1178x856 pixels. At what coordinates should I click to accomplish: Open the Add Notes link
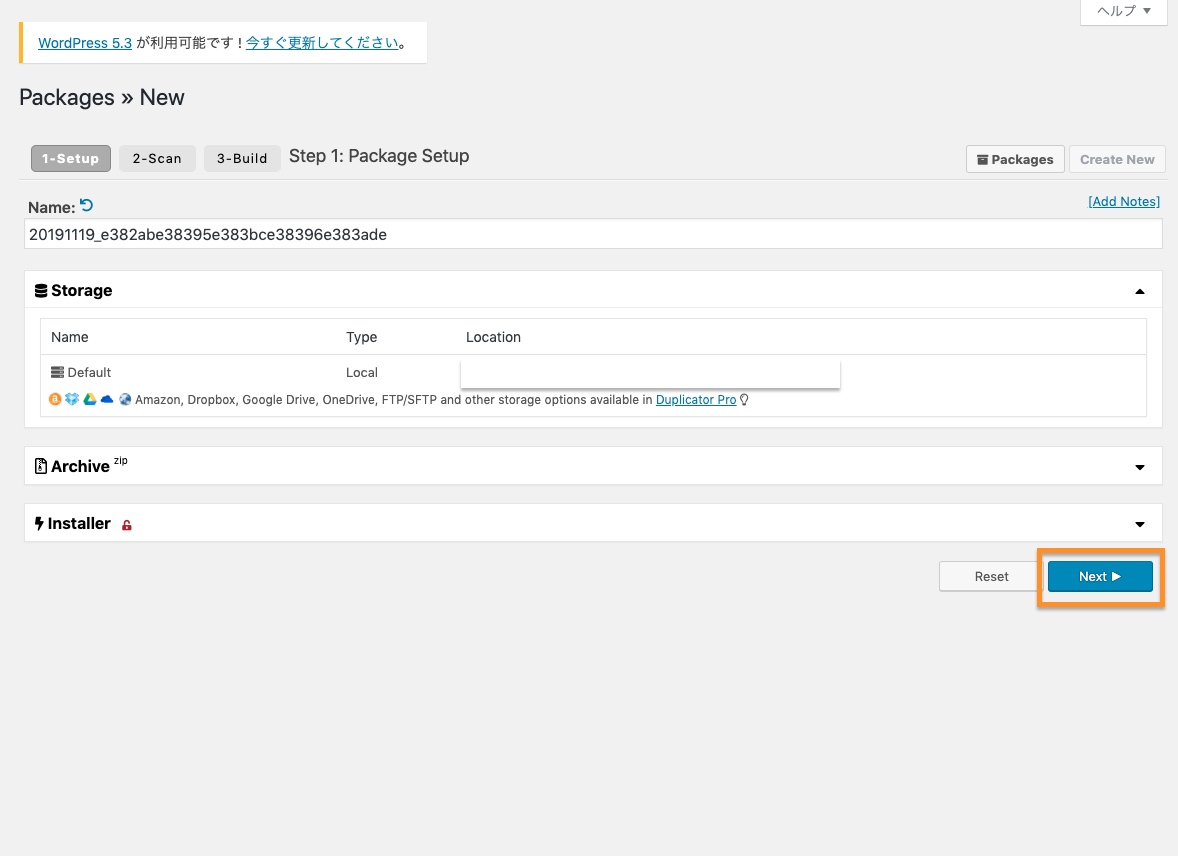pyautogui.click(x=1123, y=201)
